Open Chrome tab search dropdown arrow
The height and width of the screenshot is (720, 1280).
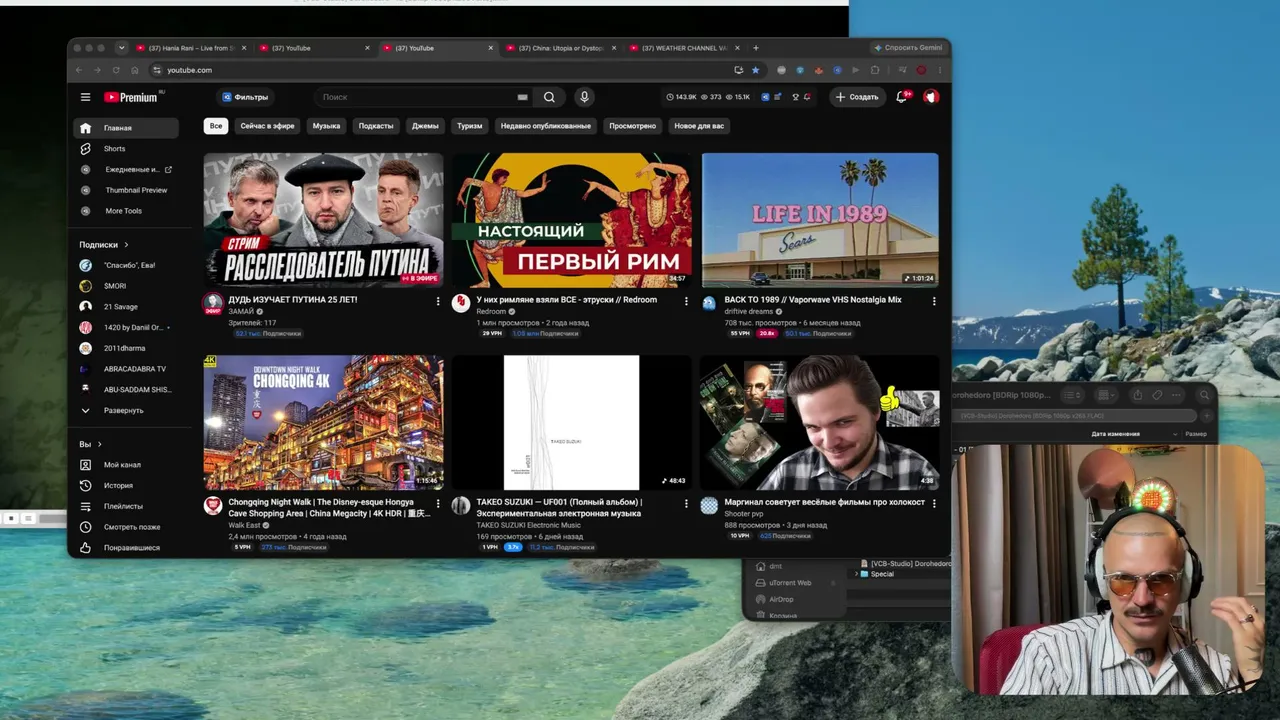pos(121,48)
